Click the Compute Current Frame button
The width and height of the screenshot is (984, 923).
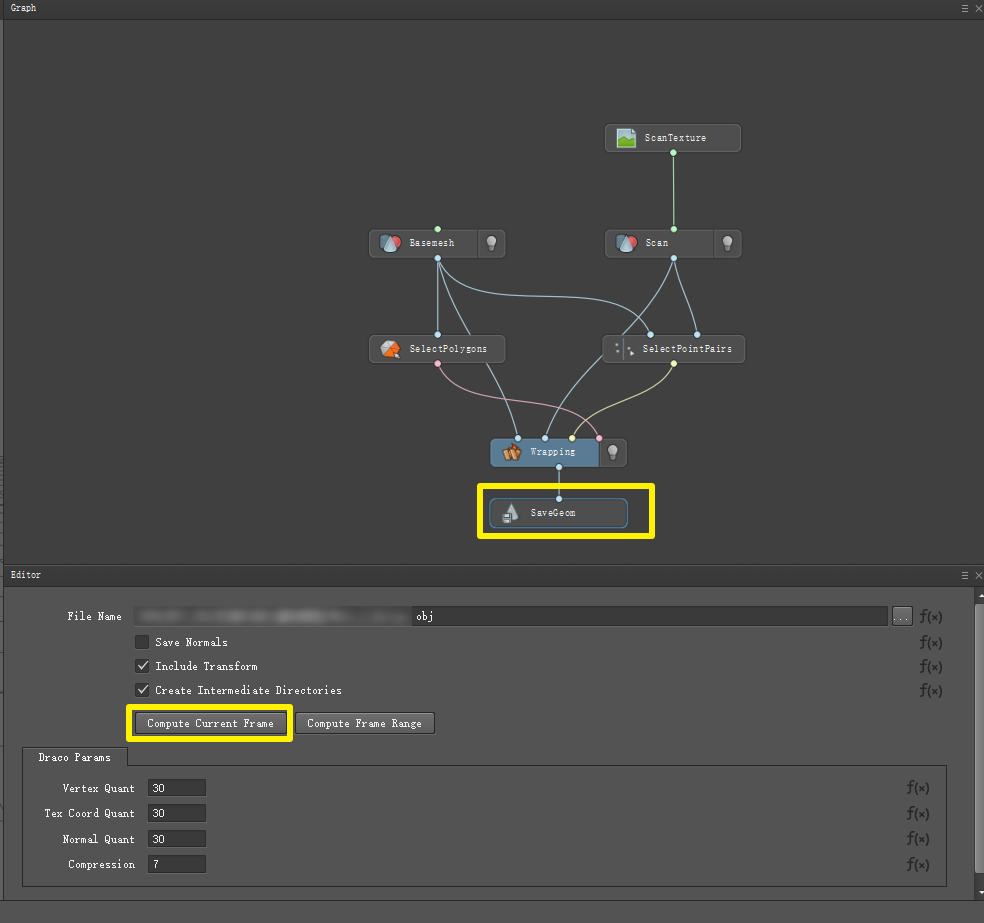pos(210,723)
